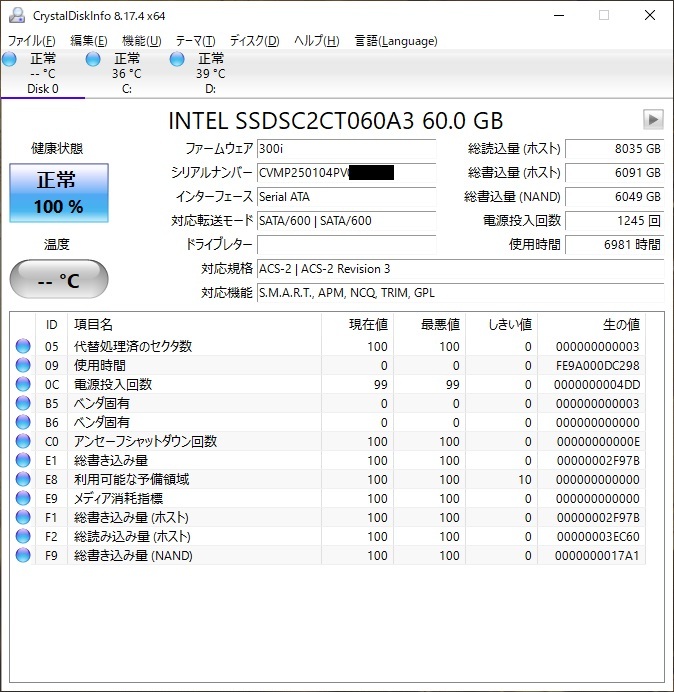Click the interface field Serial ATA
The height and width of the screenshot is (692, 674).
[x=346, y=196]
